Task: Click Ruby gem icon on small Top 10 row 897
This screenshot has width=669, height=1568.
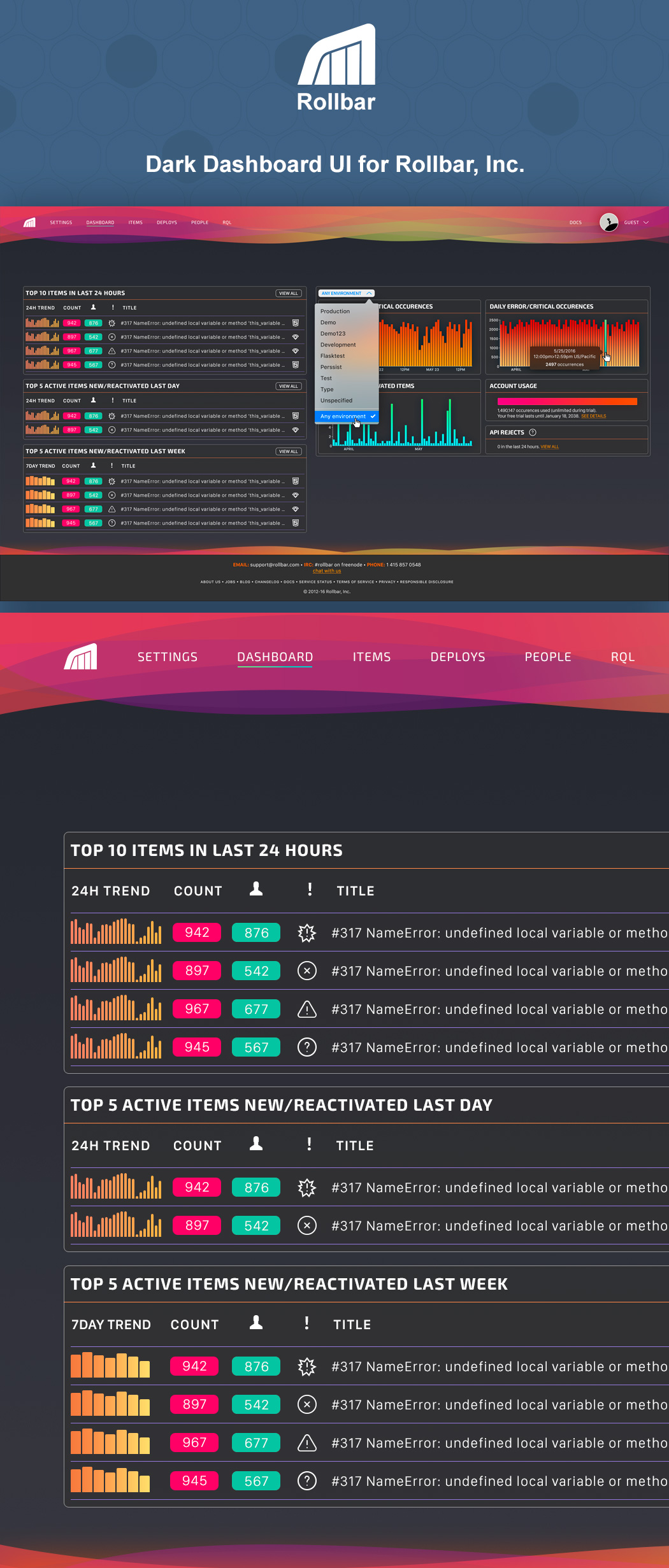Action: [296, 337]
